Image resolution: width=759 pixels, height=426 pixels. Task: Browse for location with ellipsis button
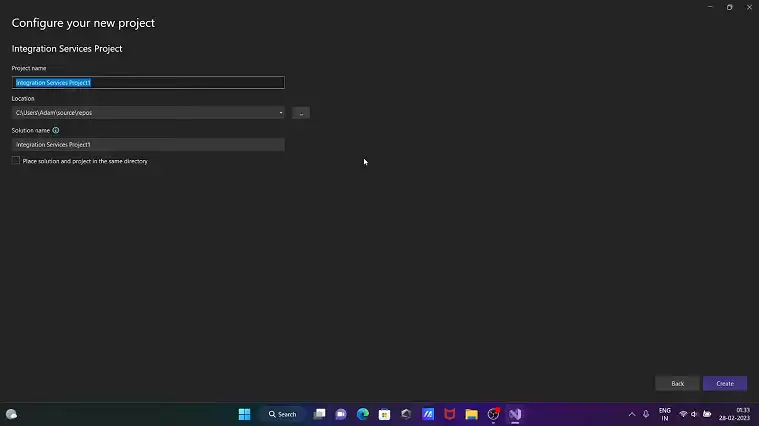pyautogui.click(x=301, y=113)
